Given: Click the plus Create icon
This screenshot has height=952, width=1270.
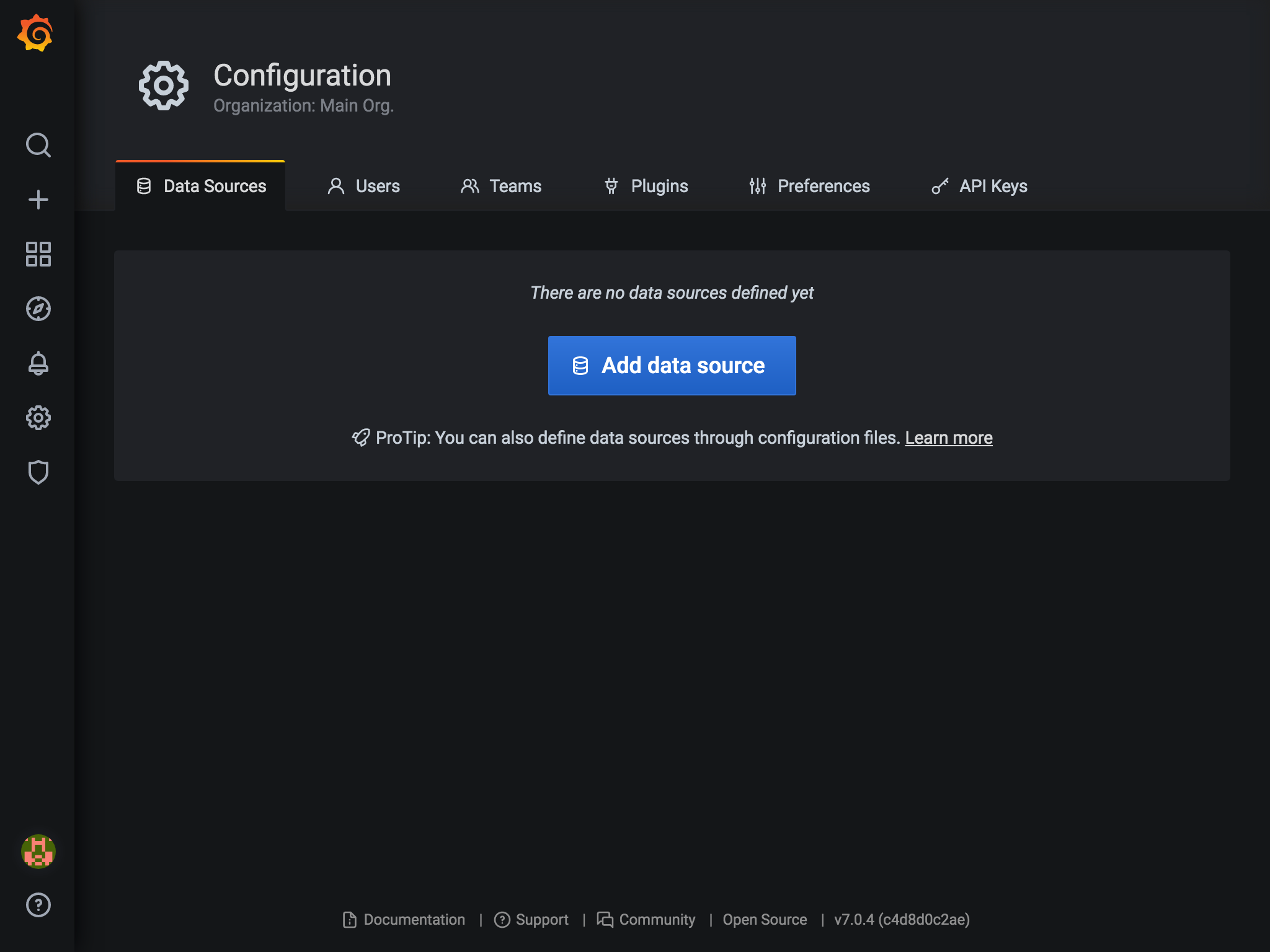Looking at the screenshot, I should tap(38, 200).
